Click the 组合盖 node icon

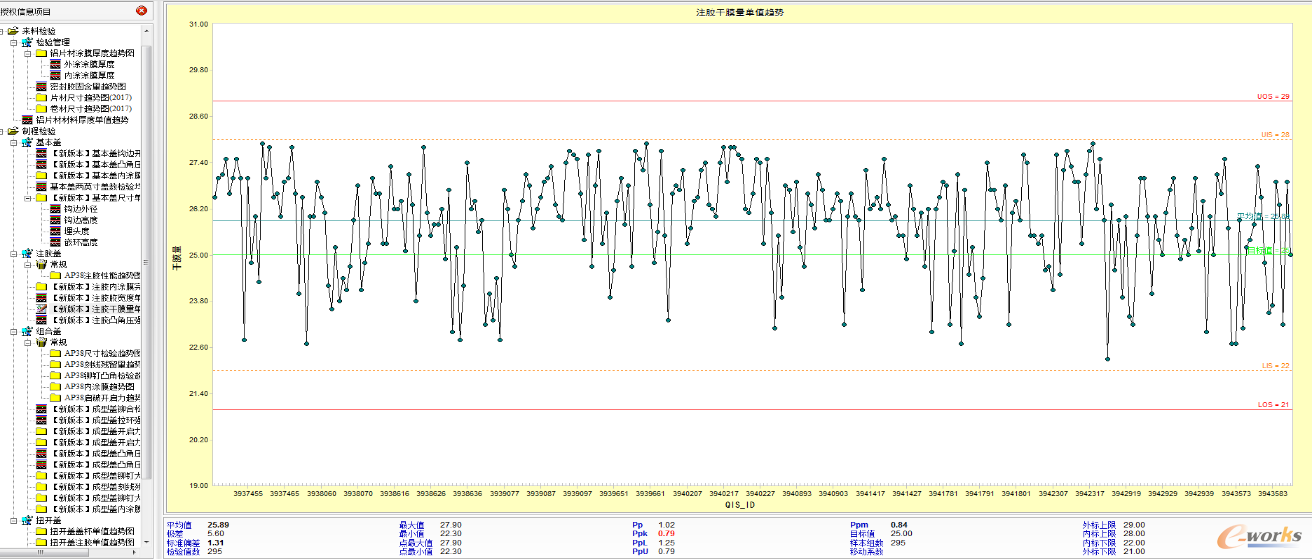27,331
